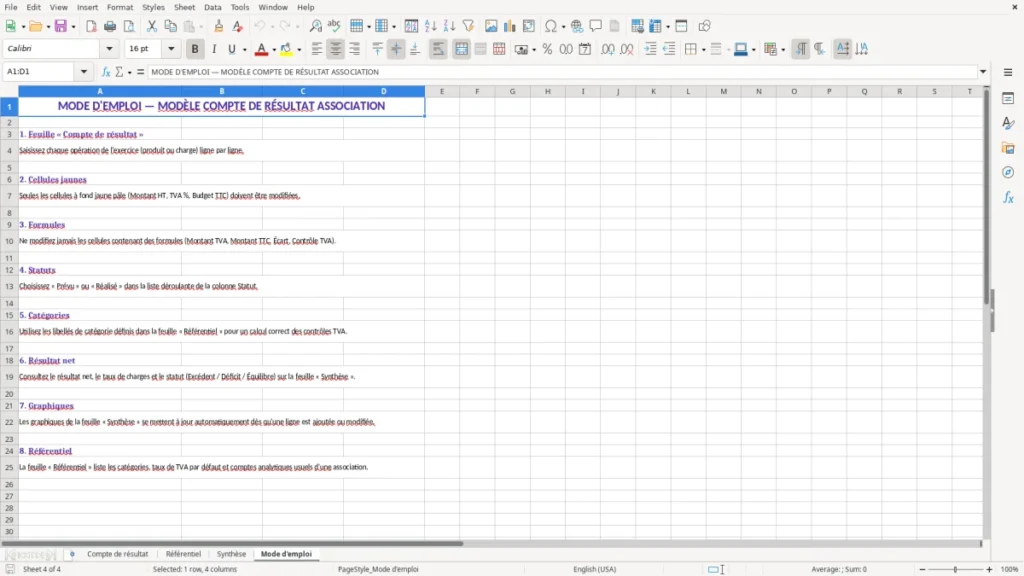This screenshot has width=1024, height=576.
Task: Open the Format menu
Action: point(120,7)
